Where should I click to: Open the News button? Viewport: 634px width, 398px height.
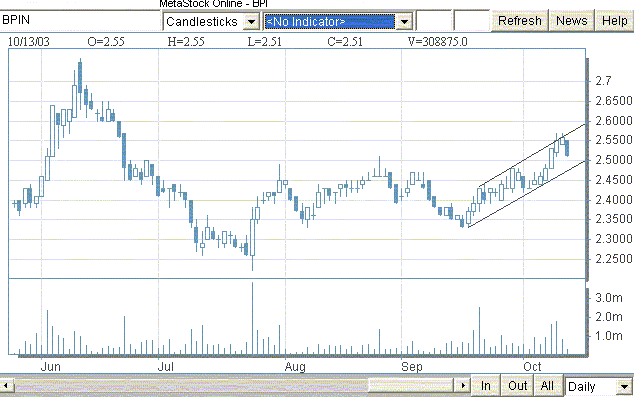[571, 21]
